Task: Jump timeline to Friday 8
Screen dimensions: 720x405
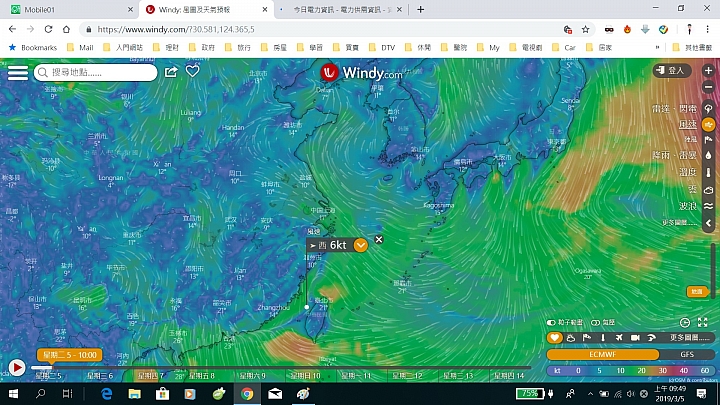Action: pos(202,376)
